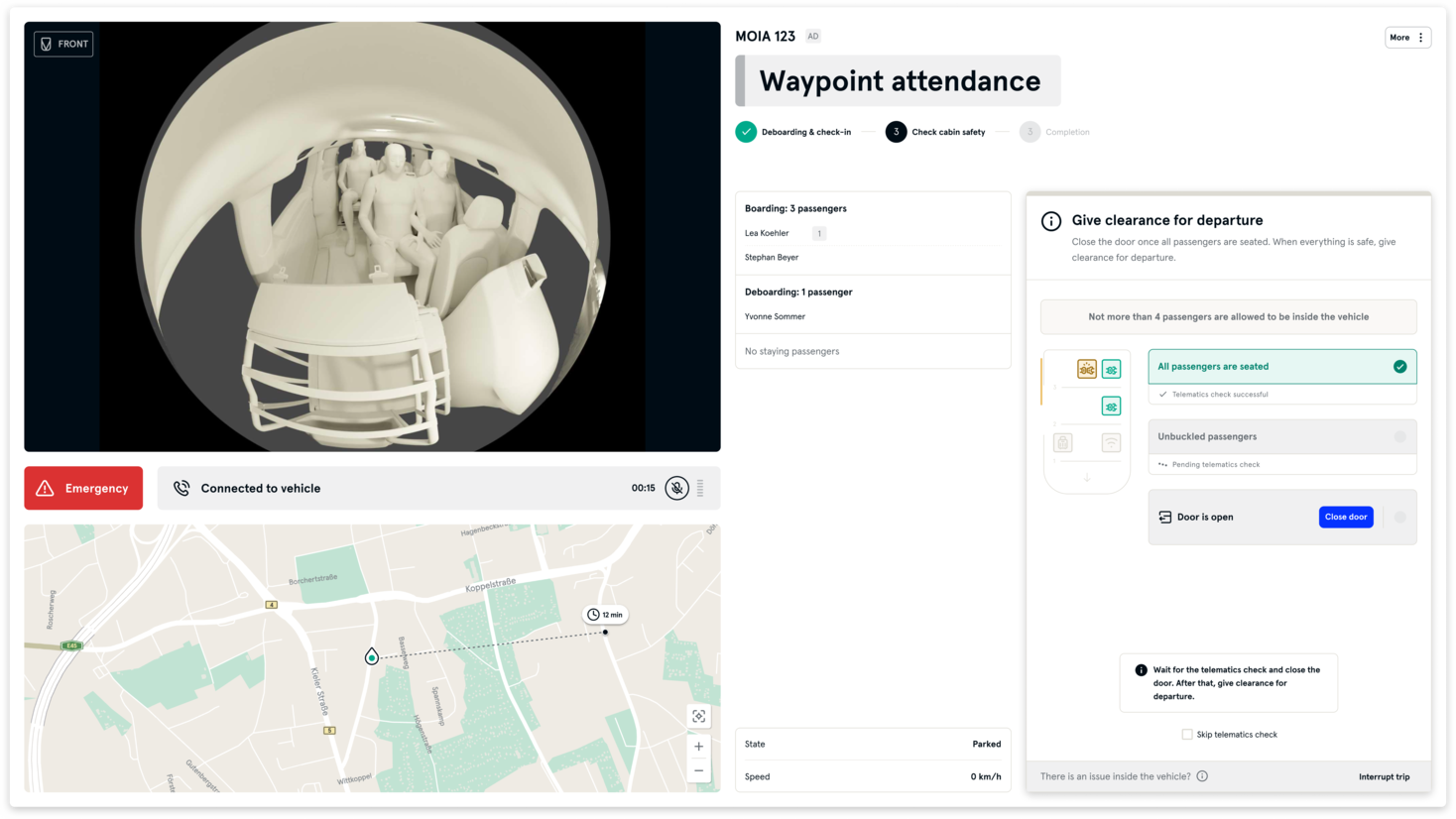Click the occupied seat icon in the cabin diagram
1456x819 pixels.
point(1087,368)
